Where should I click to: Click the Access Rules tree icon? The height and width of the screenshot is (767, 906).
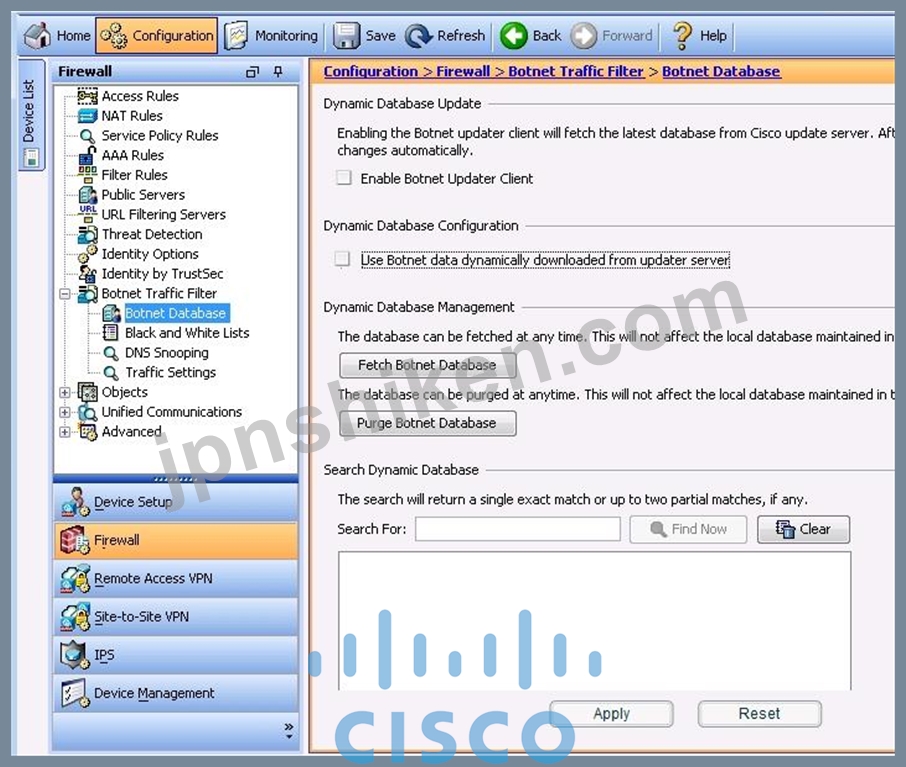click(88, 96)
